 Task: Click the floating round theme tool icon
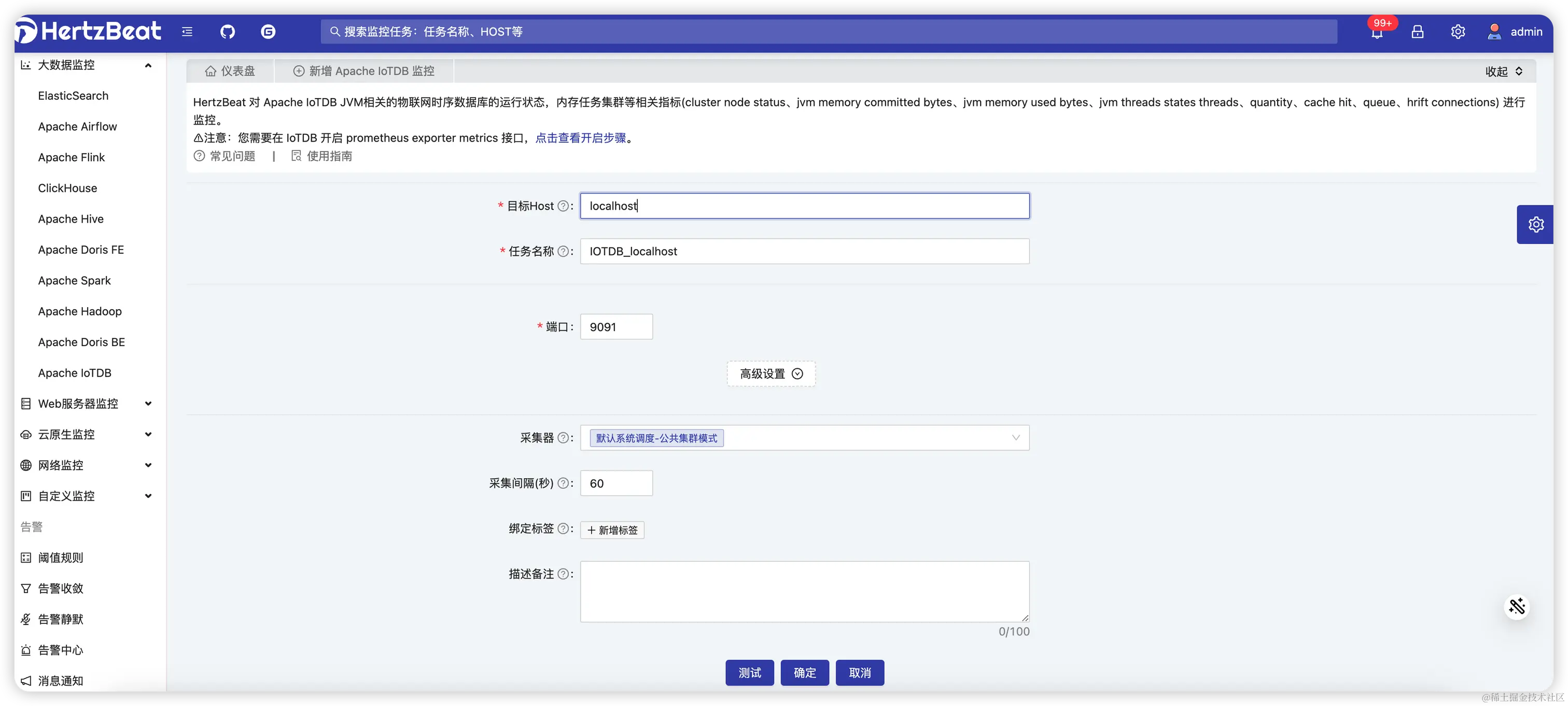click(1517, 606)
